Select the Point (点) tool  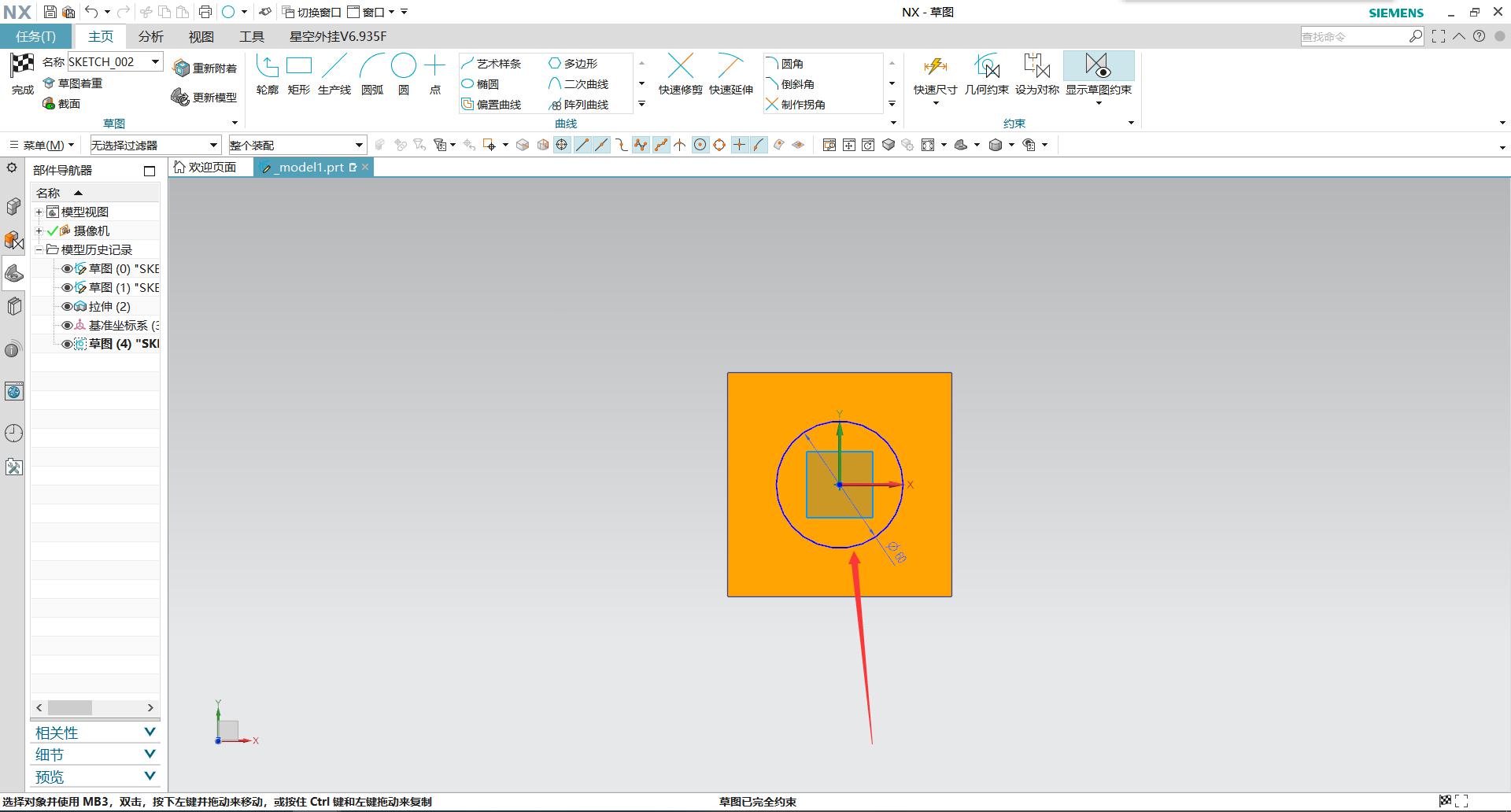click(435, 76)
